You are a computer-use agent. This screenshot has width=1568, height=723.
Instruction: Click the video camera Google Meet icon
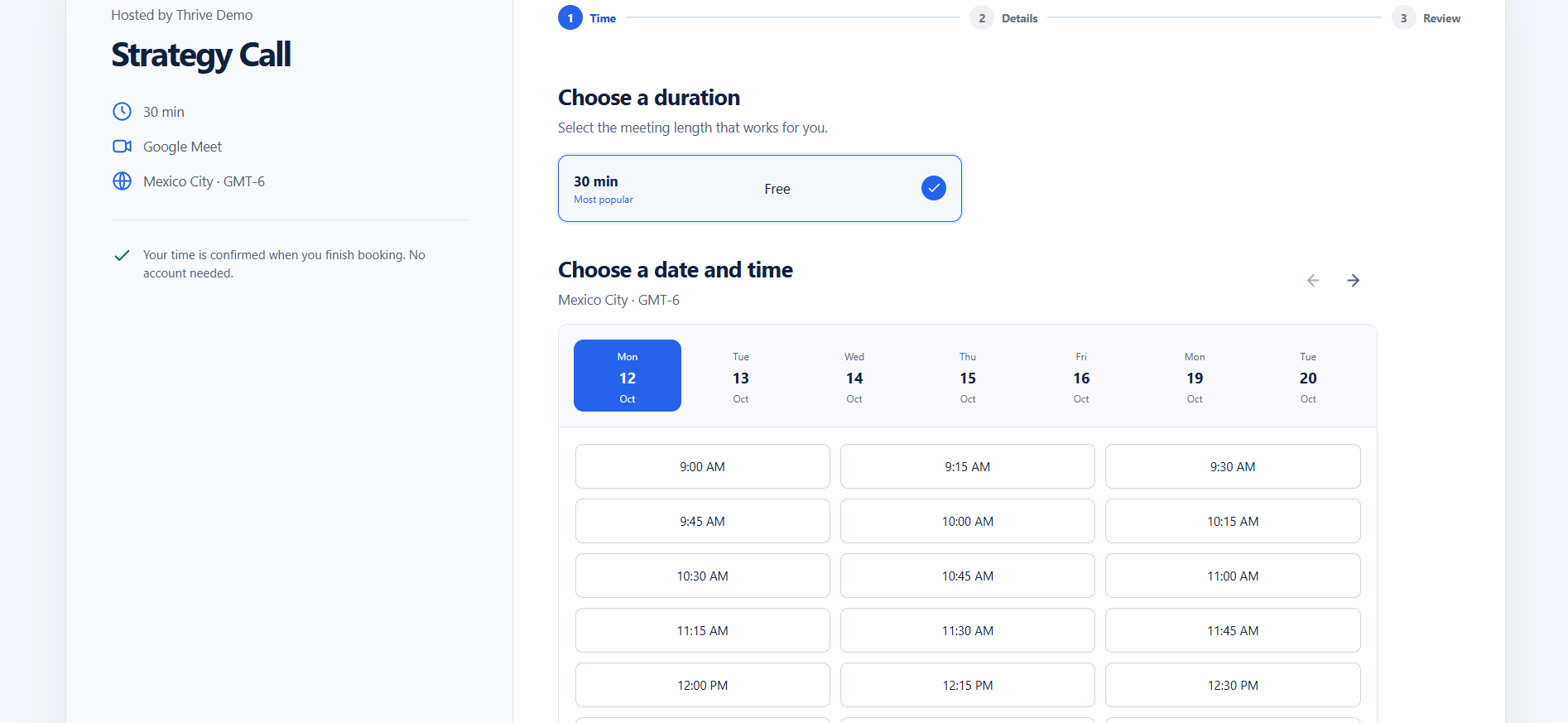point(122,147)
